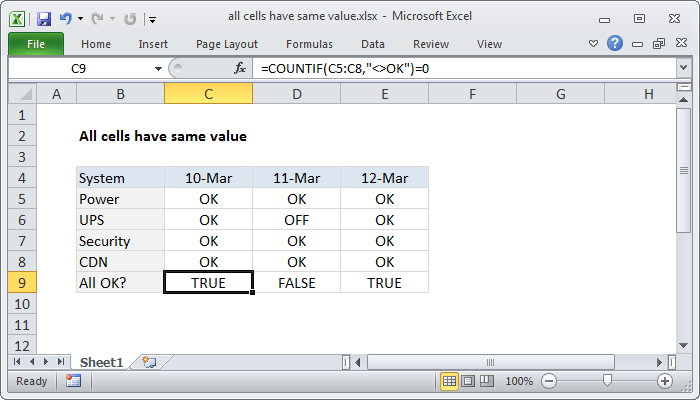Select cell D9 showing FALSE
Screen dimensions: 700x400
[x=296, y=283]
